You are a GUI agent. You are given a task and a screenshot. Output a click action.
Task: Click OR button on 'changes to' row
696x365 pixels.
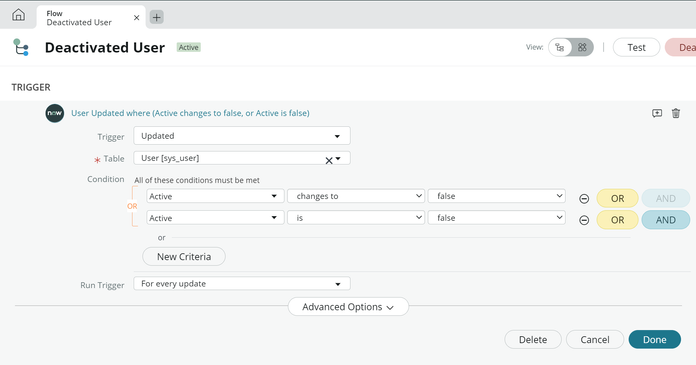pyautogui.click(x=617, y=198)
